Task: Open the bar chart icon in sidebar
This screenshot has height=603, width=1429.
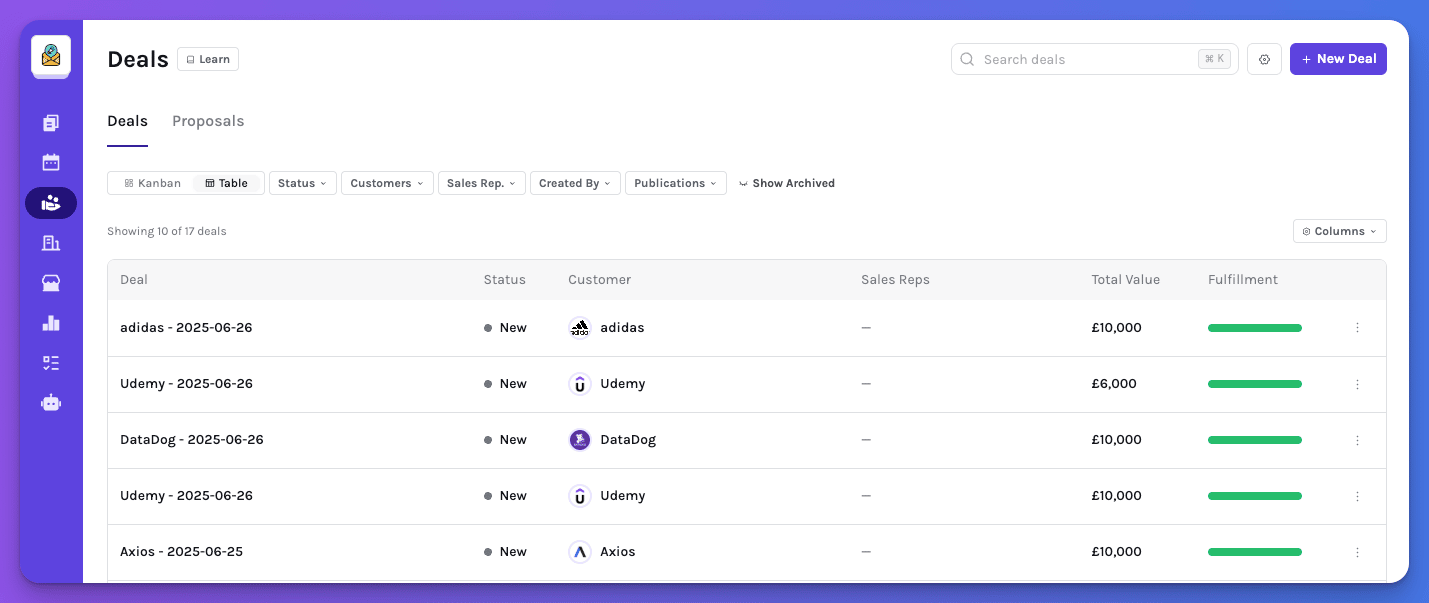Action: coord(51,323)
